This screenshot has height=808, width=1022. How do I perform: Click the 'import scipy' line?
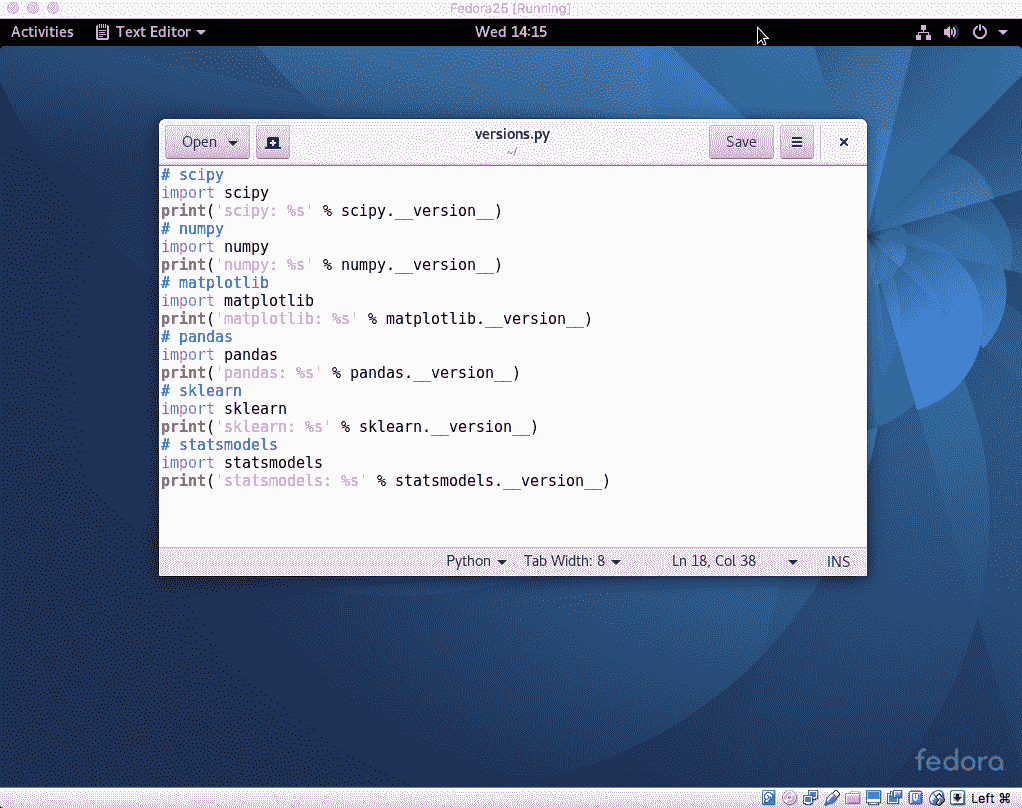(215, 193)
